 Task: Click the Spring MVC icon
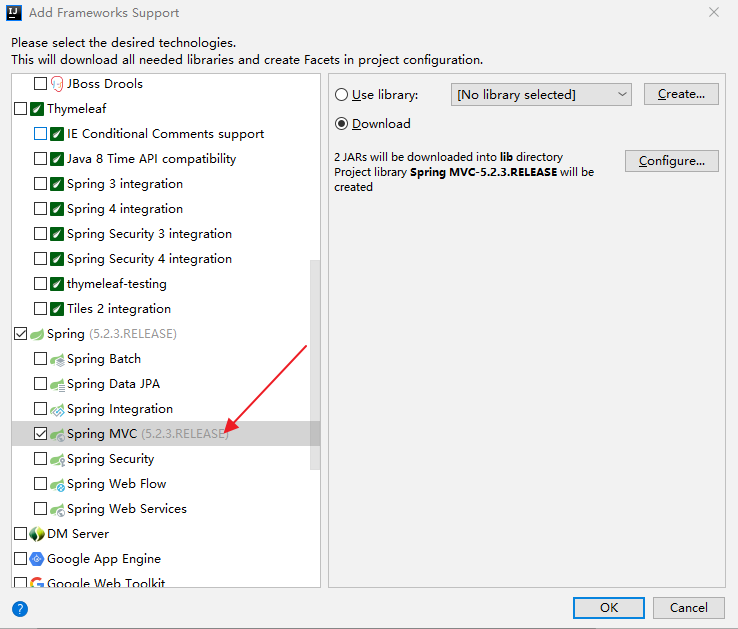[x=57, y=435]
